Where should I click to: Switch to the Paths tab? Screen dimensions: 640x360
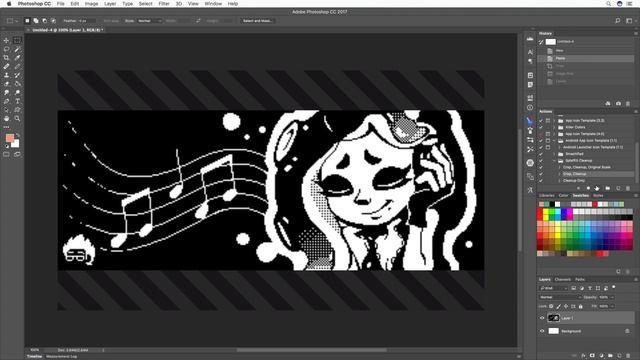tap(580, 280)
